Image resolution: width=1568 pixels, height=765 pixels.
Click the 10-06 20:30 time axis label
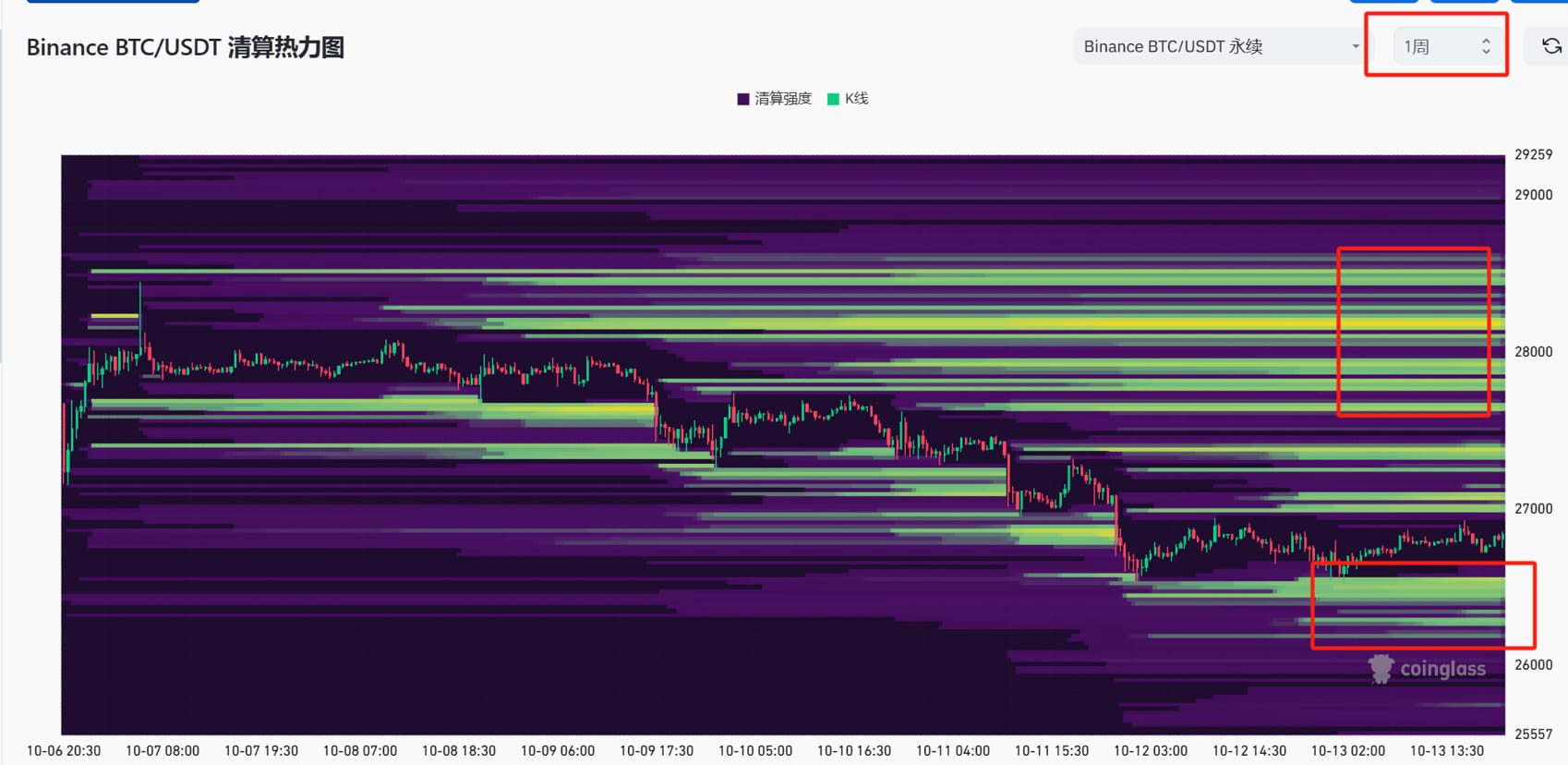click(x=64, y=751)
